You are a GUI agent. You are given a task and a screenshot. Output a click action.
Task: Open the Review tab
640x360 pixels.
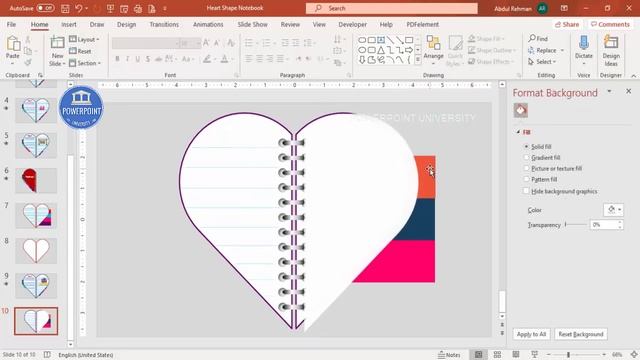click(x=290, y=24)
